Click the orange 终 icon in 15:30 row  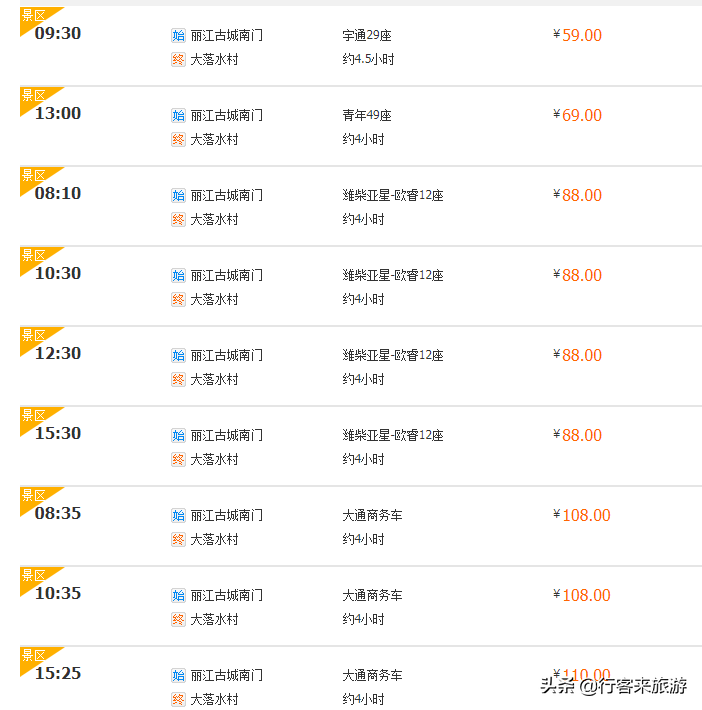(x=178, y=460)
